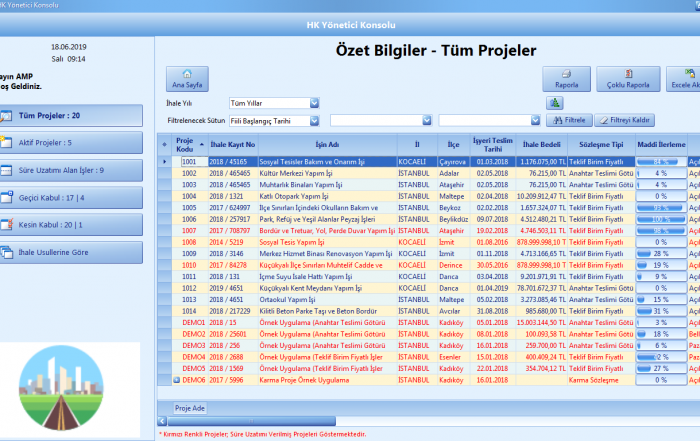
Task: Click the Ana Sayfa home button
Action: tap(183, 78)
